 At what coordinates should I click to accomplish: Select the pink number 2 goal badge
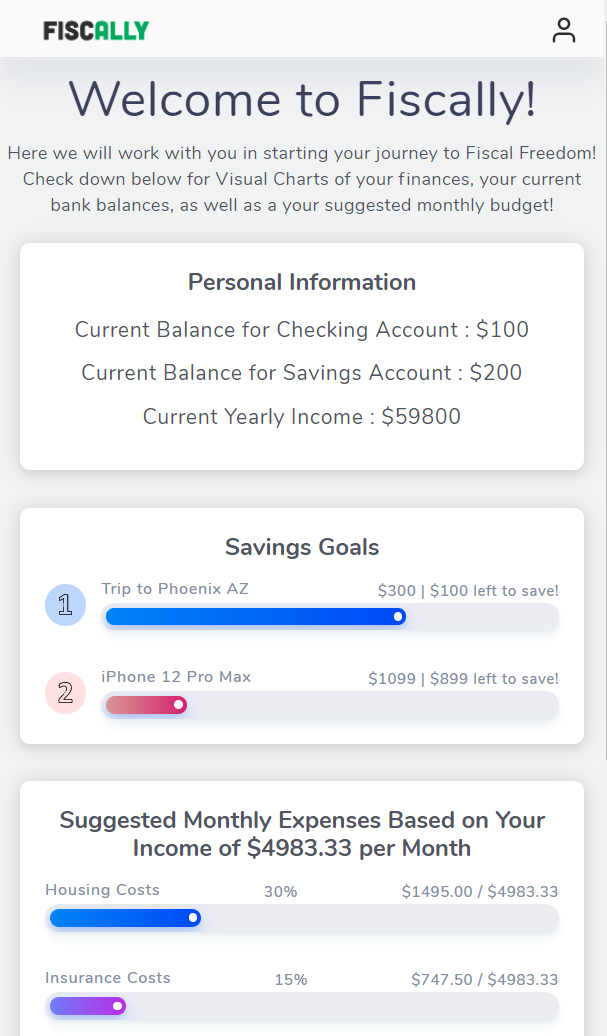[65, 692]
